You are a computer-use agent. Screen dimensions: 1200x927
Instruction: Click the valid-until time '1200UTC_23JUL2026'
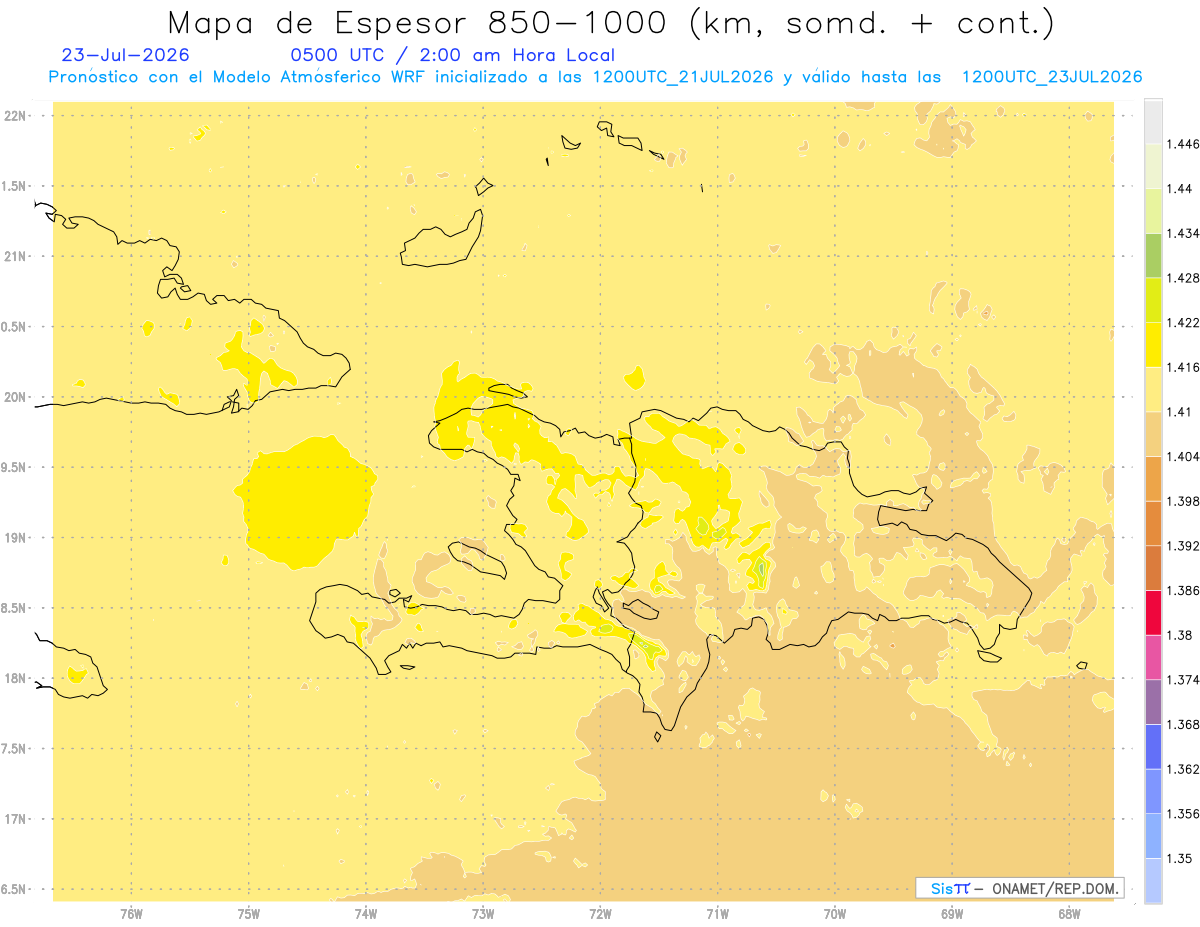1052,77
